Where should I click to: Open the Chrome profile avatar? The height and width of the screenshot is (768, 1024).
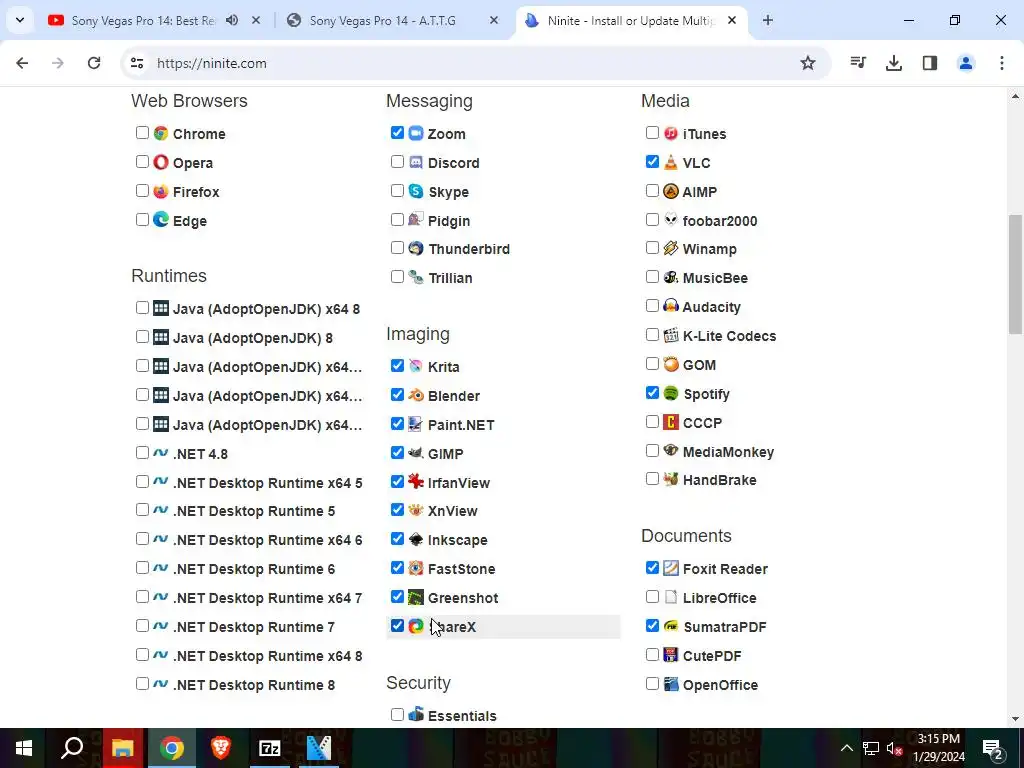click(965, 63)
